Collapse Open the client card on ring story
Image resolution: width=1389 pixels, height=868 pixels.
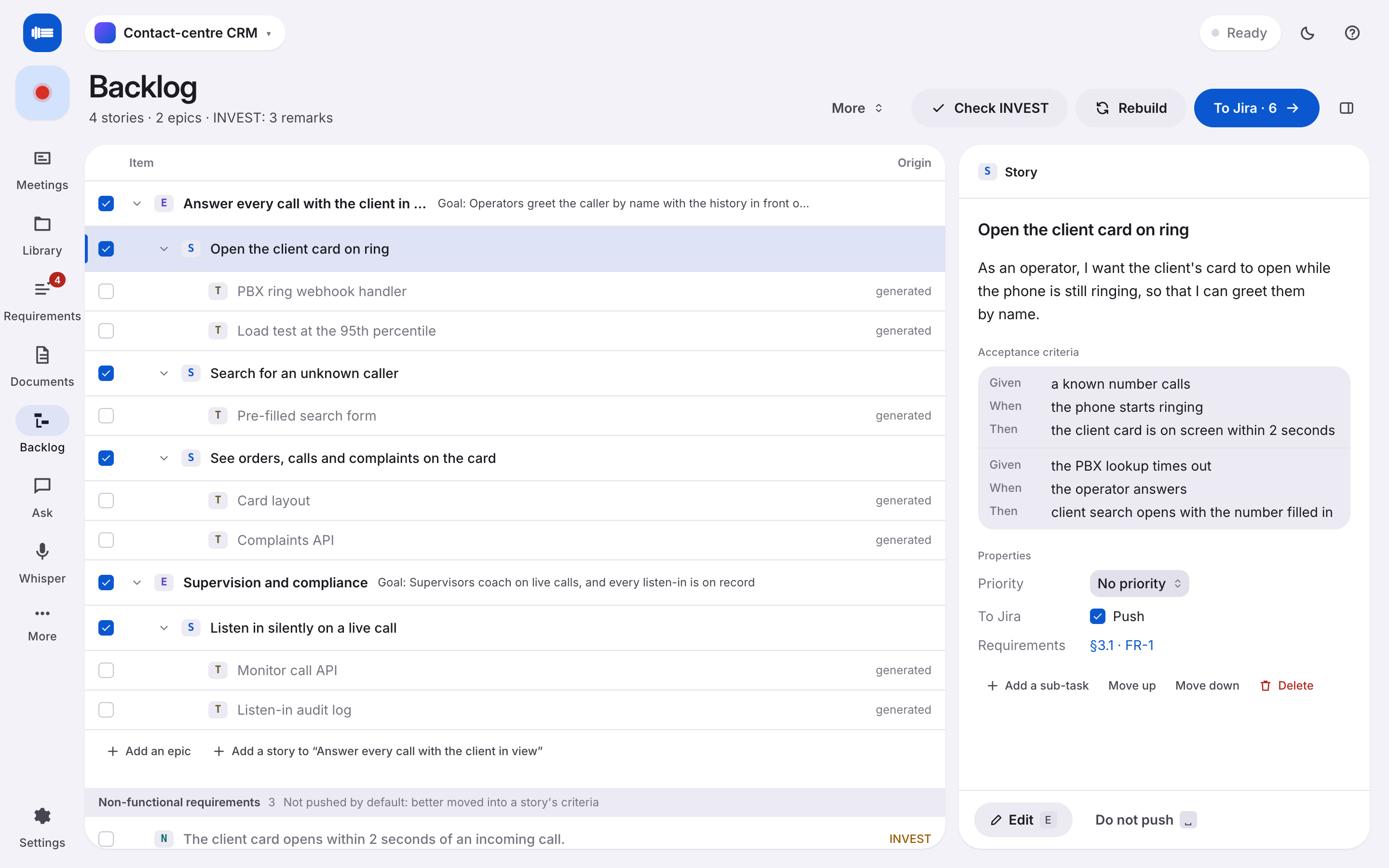pyautogui.click(x=163, y=248)
